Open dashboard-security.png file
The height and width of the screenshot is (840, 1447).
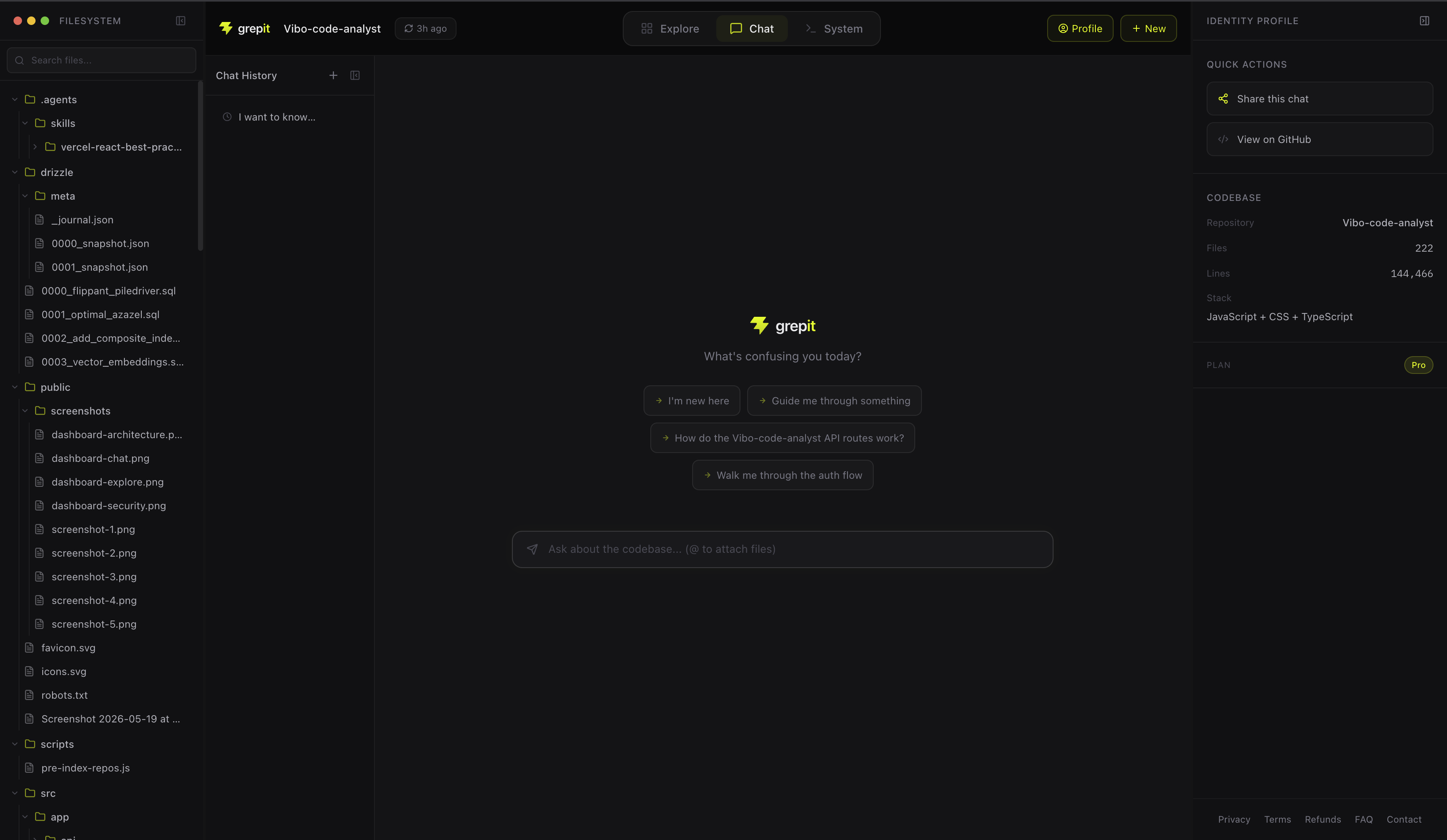coord(108,506)
